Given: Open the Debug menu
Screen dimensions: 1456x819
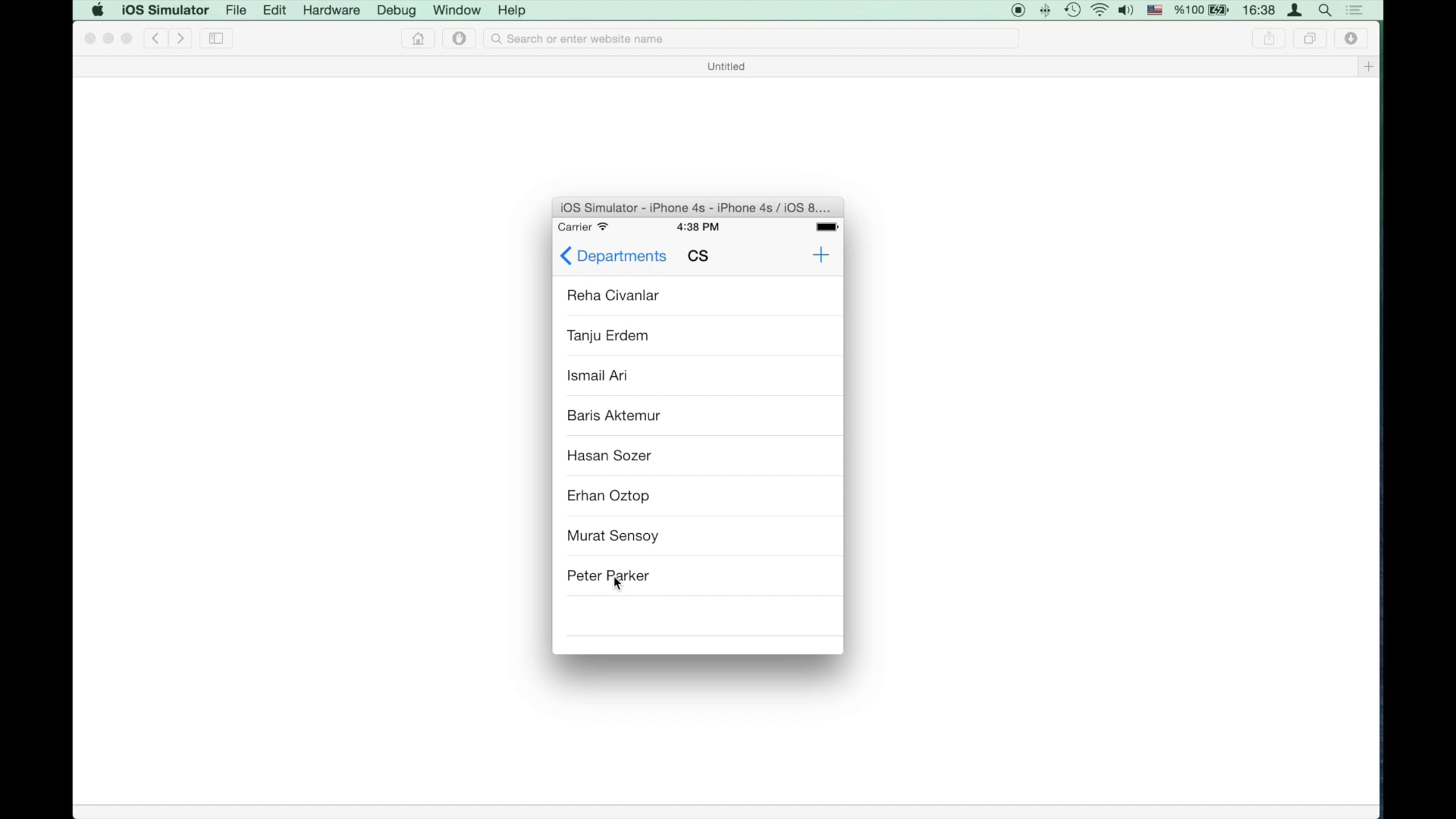Looking at the screenshot, I should (x=396, y=10).
